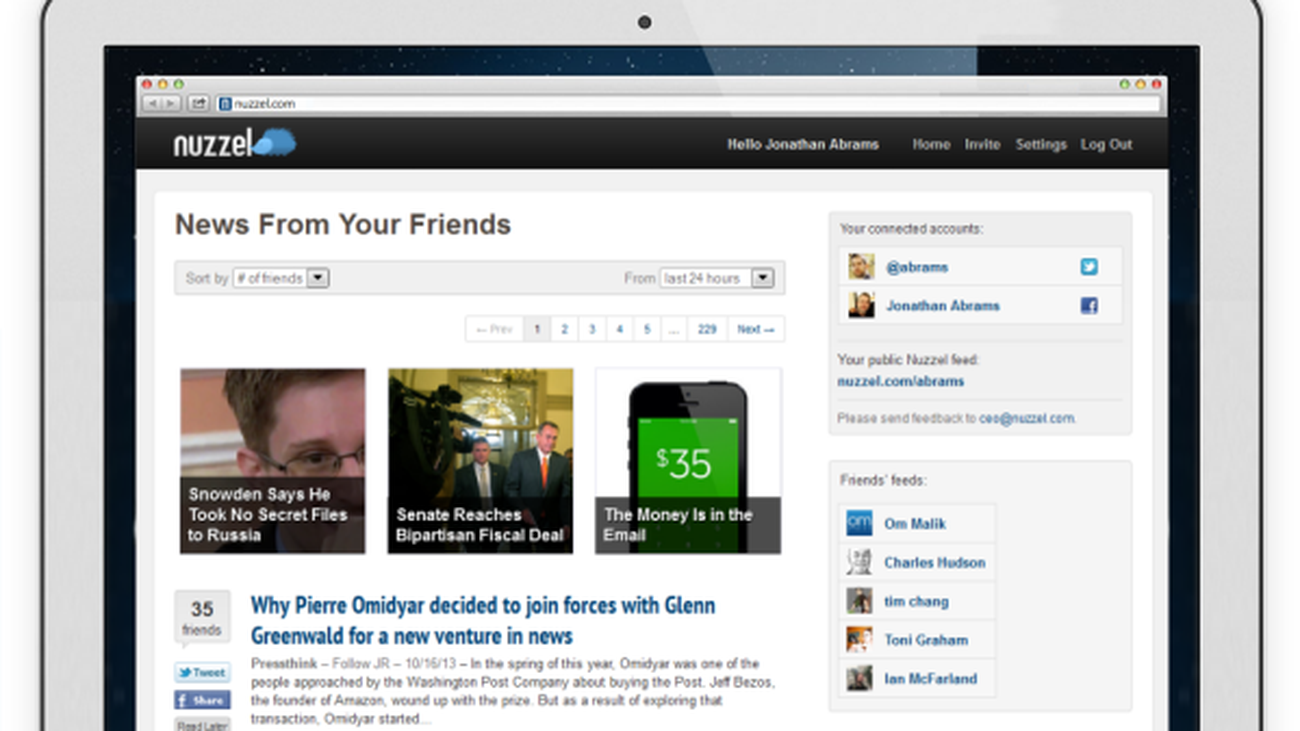The width and height of the screenshot is (1300, 731).
Task: Click the Twitter icon beside @abrams
Action: click(1088, 267)
